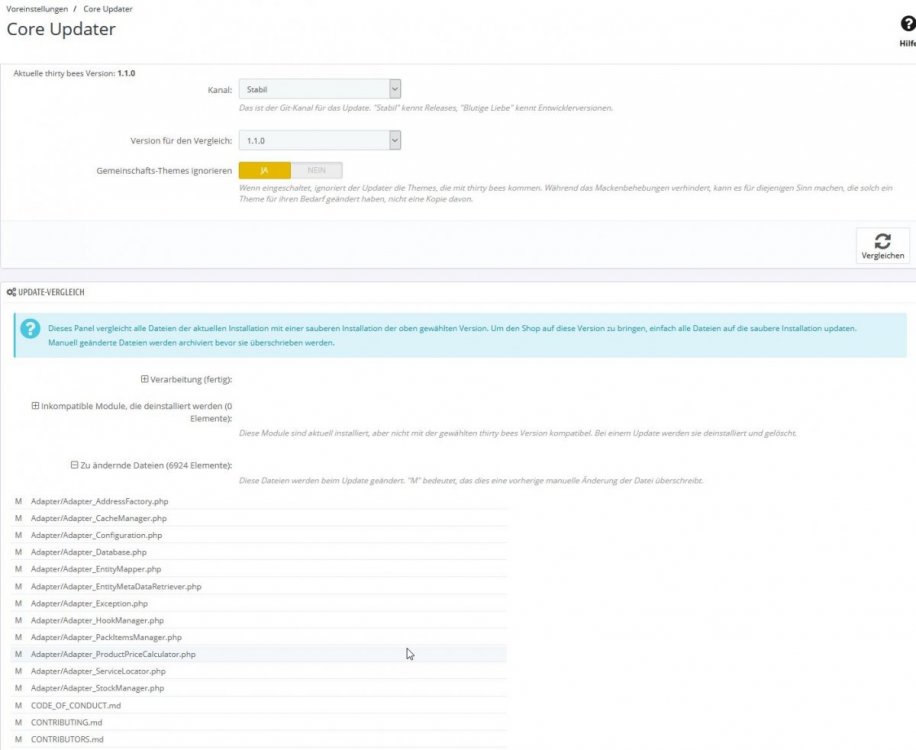The image size is (916, 750).
Task: Expand the Verarbeitung (fertig) section
Action: pos(145,379)
